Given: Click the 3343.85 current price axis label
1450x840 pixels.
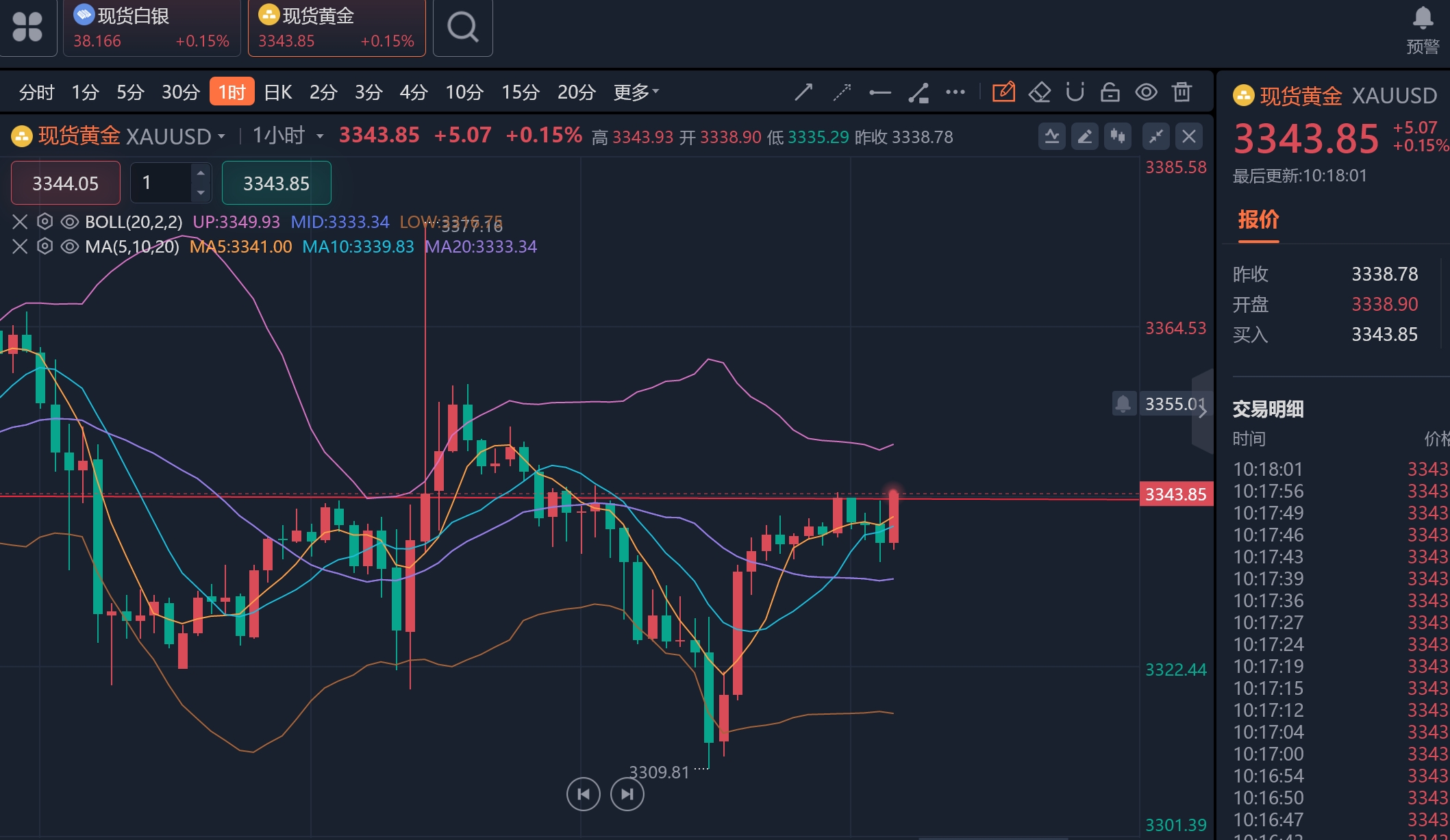Looking at the screenshot, I should [x=1176, y=494].
